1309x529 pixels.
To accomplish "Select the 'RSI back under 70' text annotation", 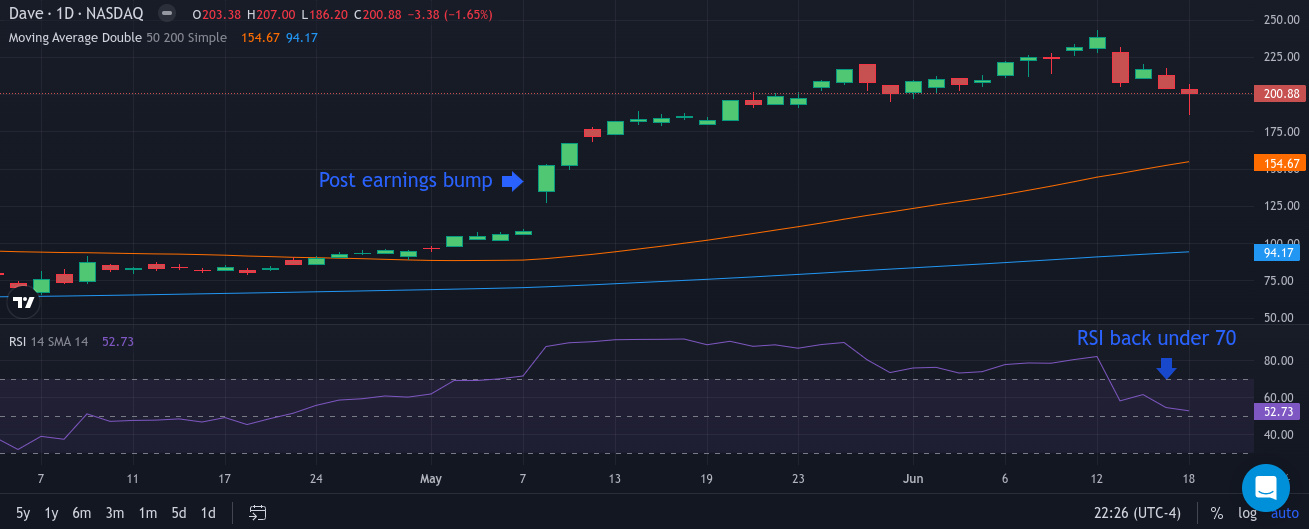I will click(1156, 338).
